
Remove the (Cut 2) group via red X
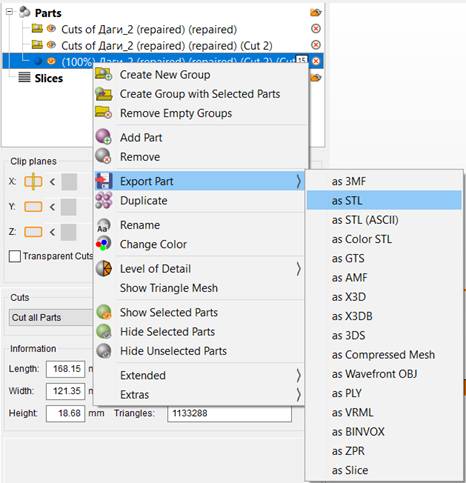pos(316,45)
